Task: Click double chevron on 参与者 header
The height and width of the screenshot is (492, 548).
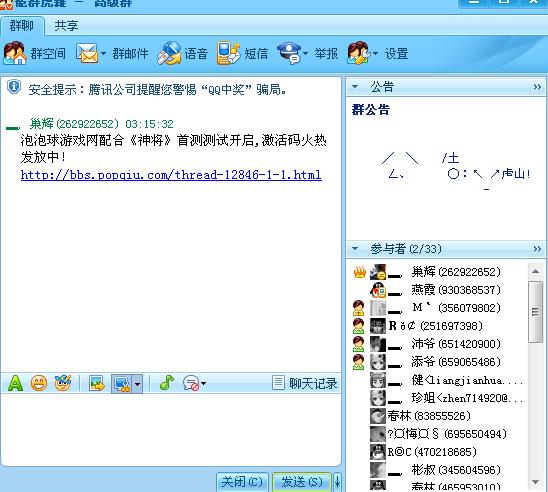Action: pos(537,249)
